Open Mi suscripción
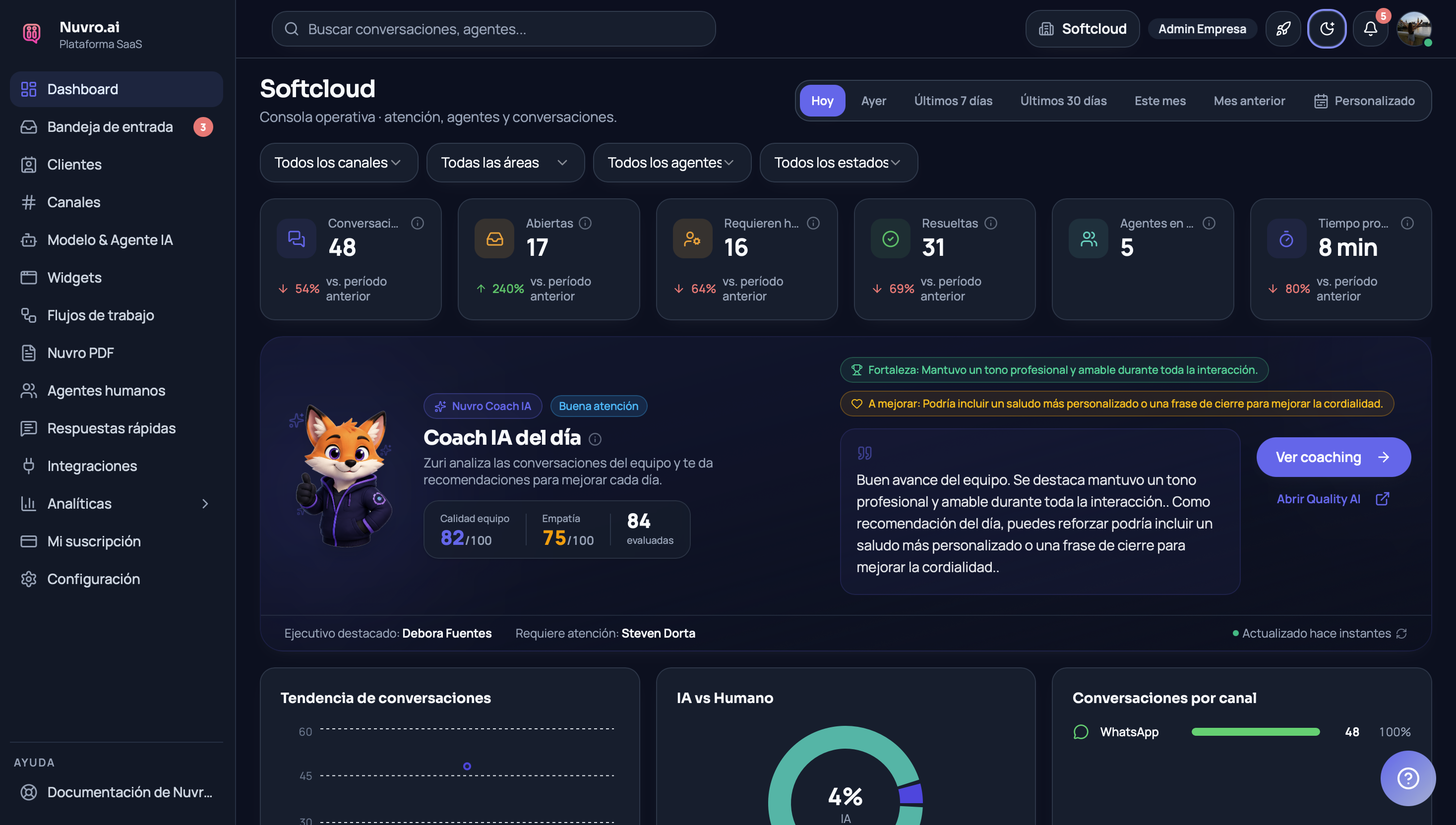The image size is (1456, 825). click(x=116, y=541)
